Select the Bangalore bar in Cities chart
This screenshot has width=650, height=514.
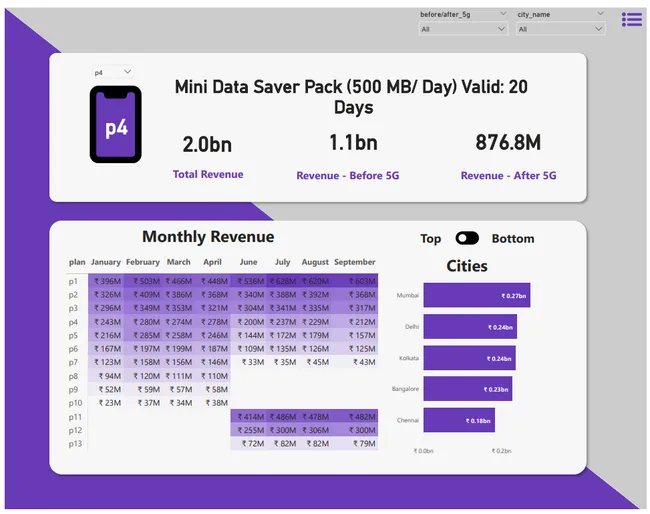pyautogui.click(x=468, y=389)
